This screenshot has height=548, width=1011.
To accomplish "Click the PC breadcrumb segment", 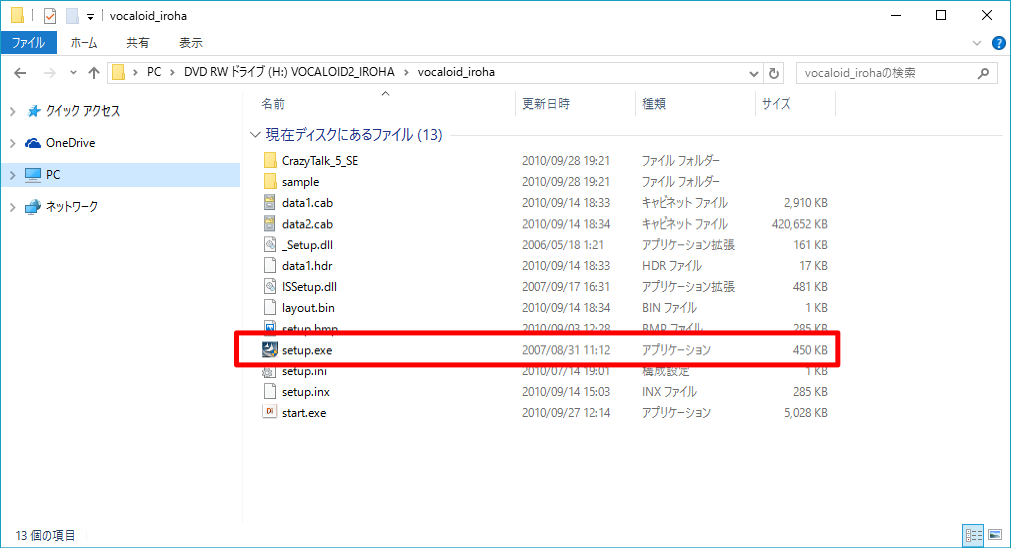I will (x=154, y=72).
